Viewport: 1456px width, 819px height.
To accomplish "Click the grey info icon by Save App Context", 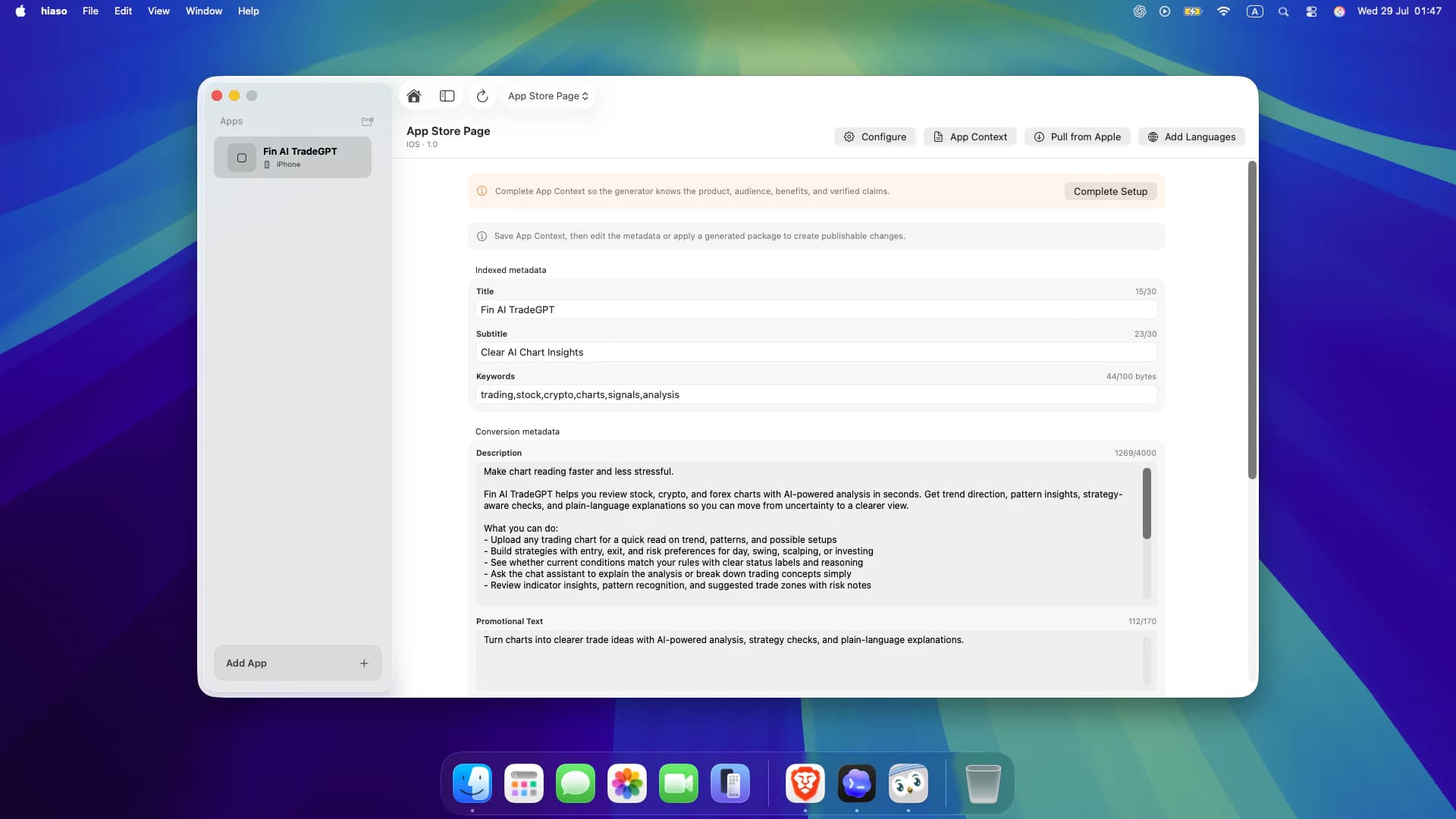I will click(x=482, y=236).
